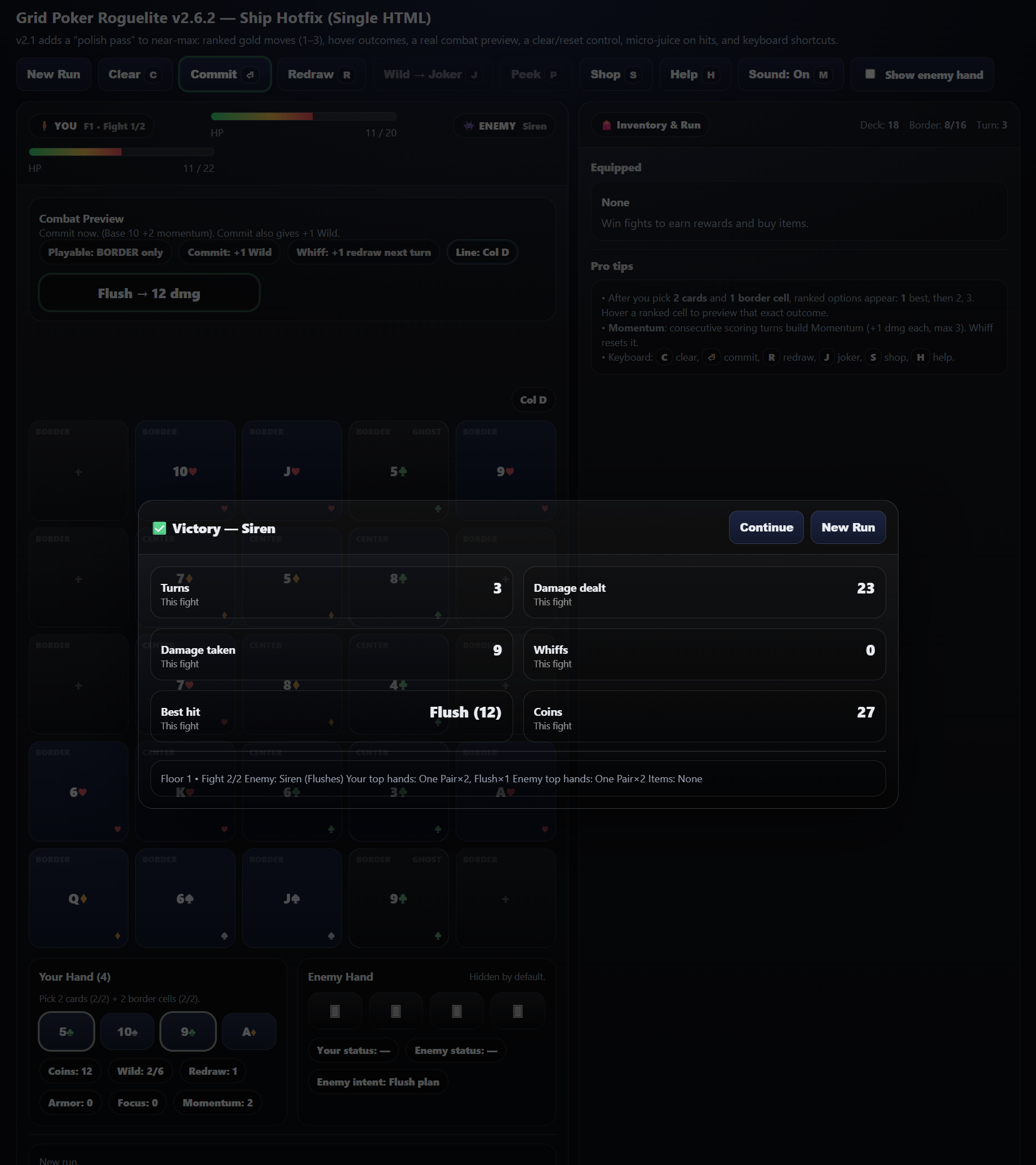Commit the current play
This screenshot has width=1036, height=1165.
[x=225, y=74]
